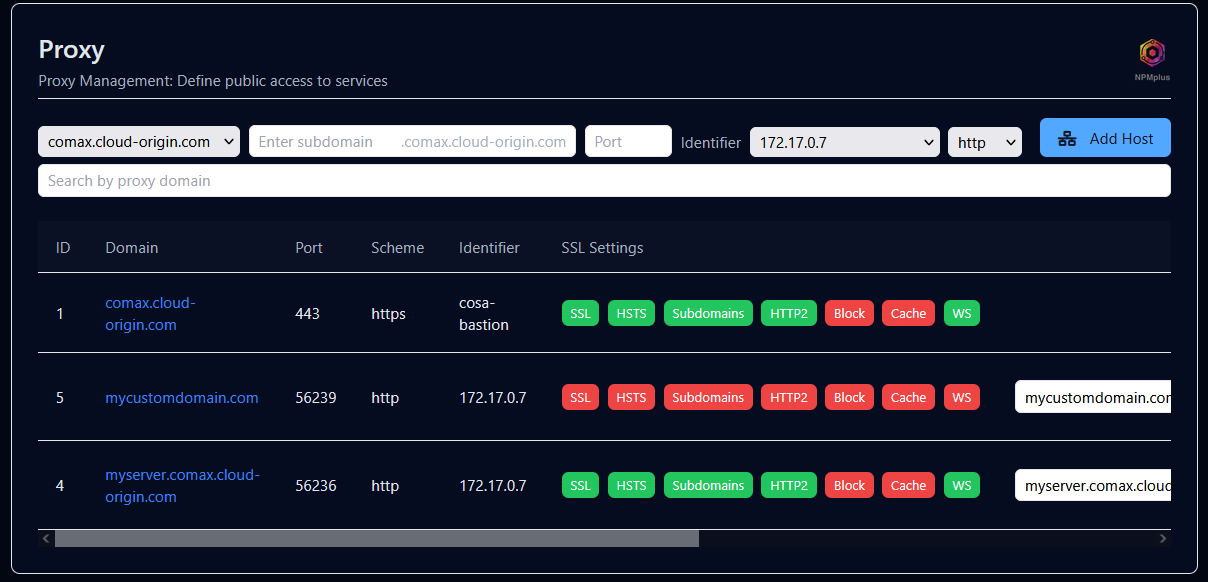This screenshot has width=1208, height=582.
Task: Click the Domain column header
Action: (132, 247)
